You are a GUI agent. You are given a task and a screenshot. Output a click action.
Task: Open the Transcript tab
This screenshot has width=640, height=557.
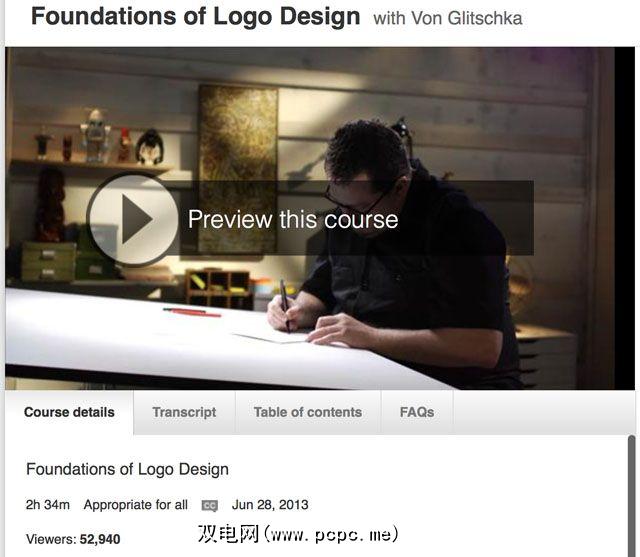(x=184, y=412)
